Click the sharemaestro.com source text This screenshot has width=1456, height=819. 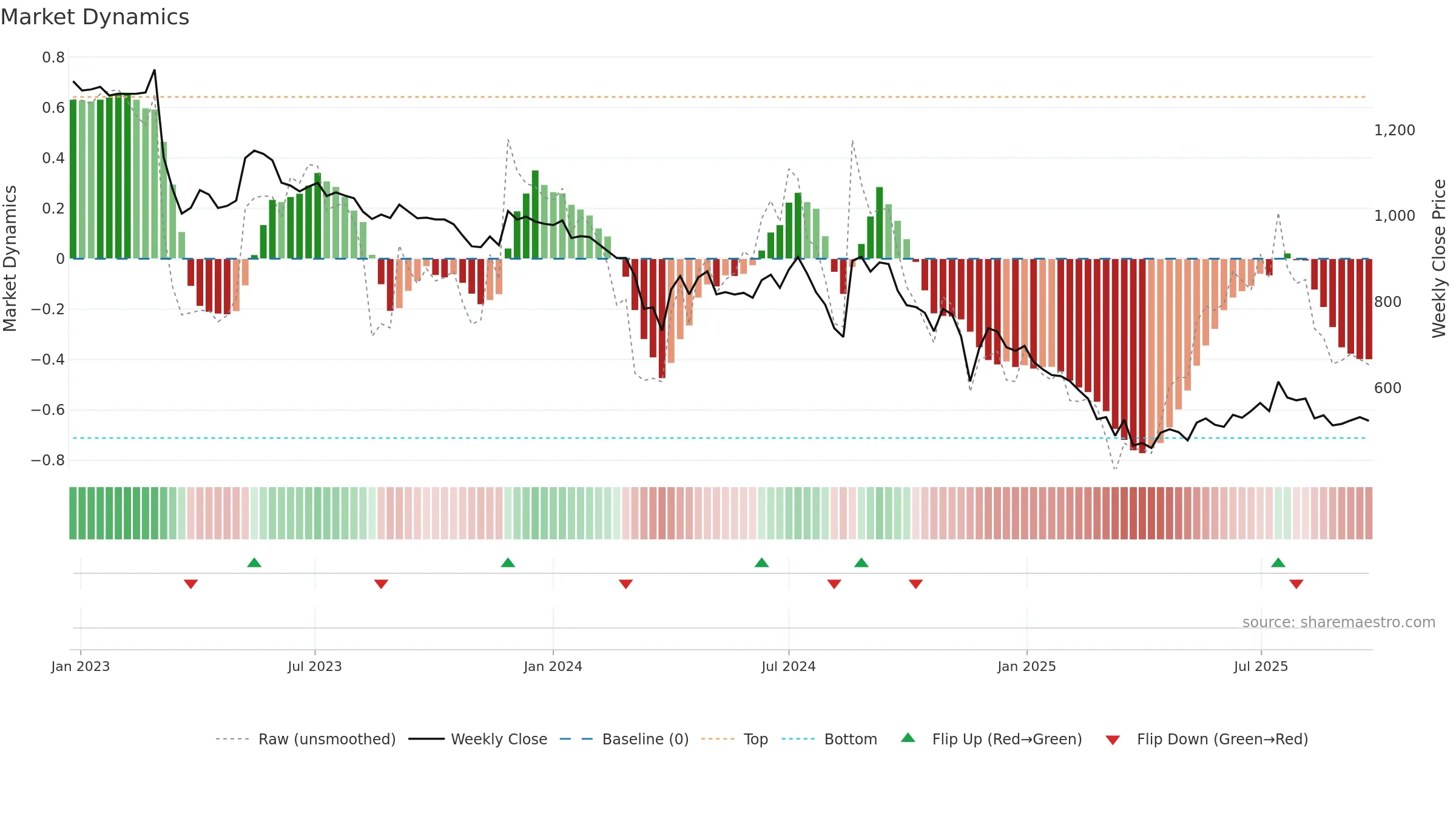point(1338,622)
